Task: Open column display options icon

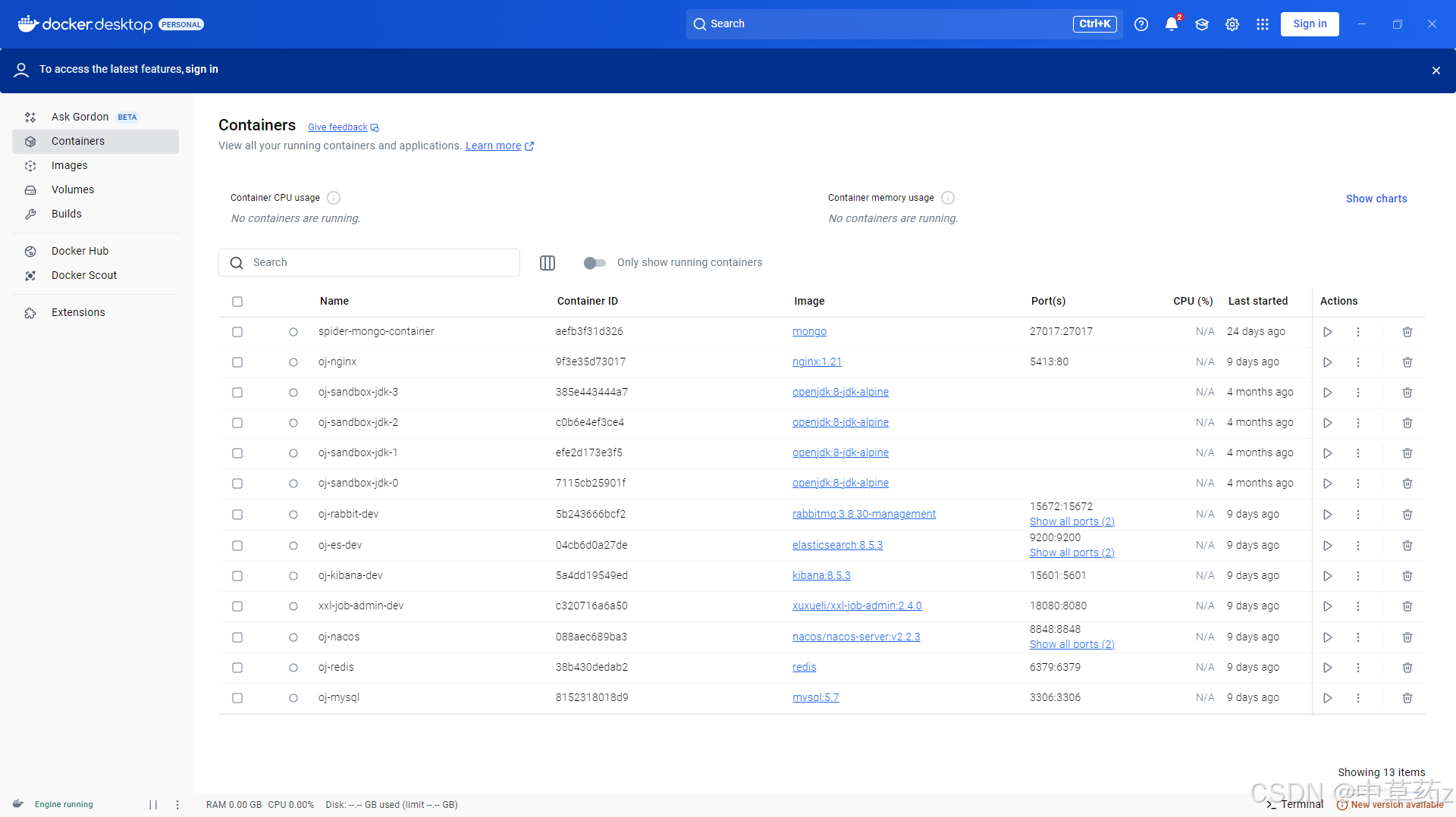Action: [x=548, y=263]
